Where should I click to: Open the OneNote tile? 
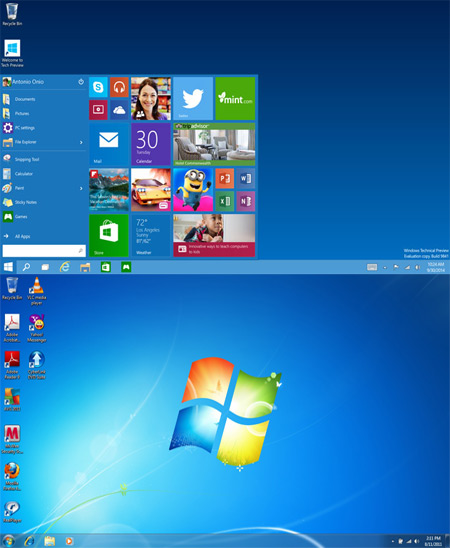(246, 201)
